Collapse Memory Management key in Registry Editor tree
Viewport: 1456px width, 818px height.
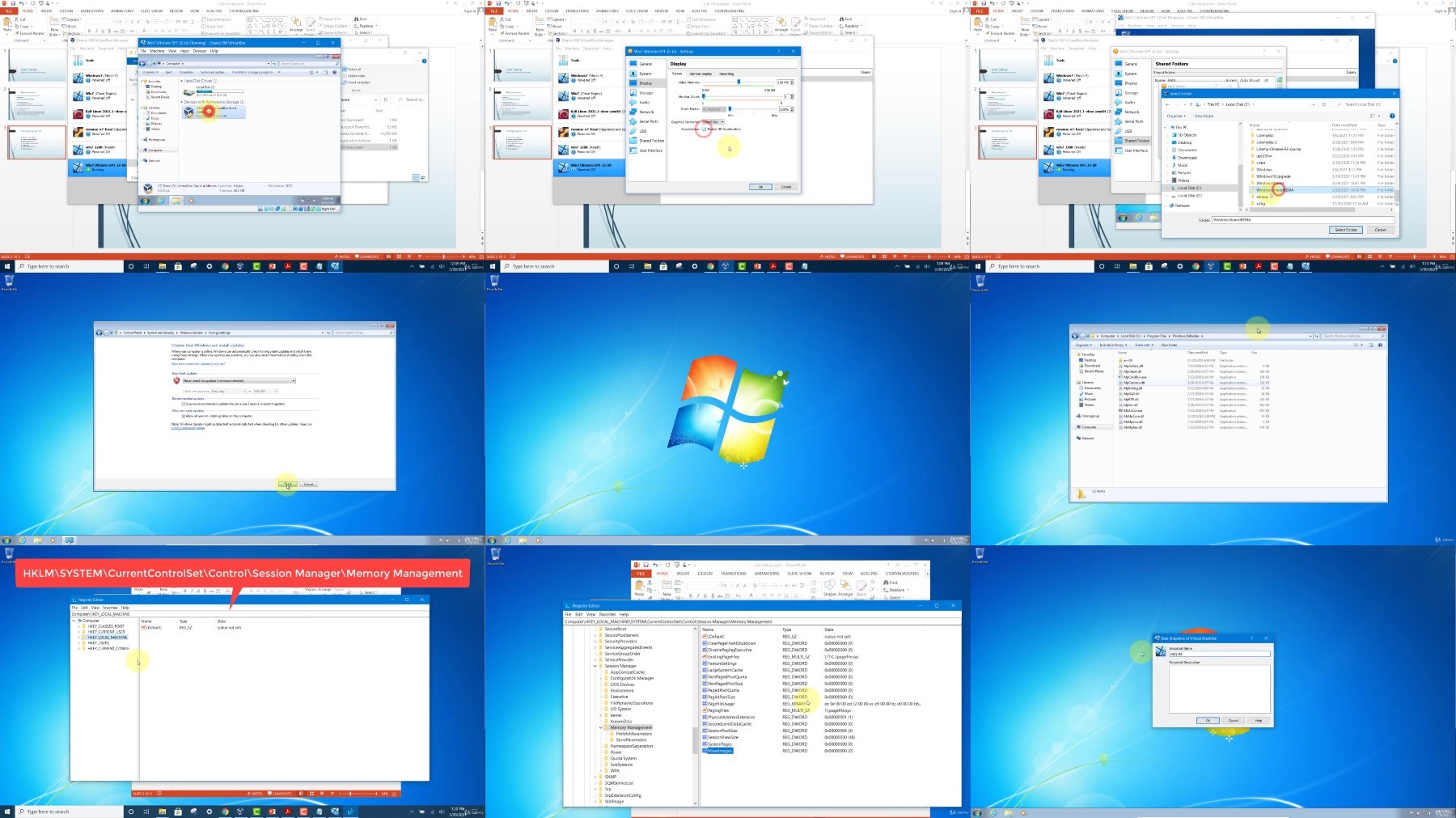coord(600,727)
